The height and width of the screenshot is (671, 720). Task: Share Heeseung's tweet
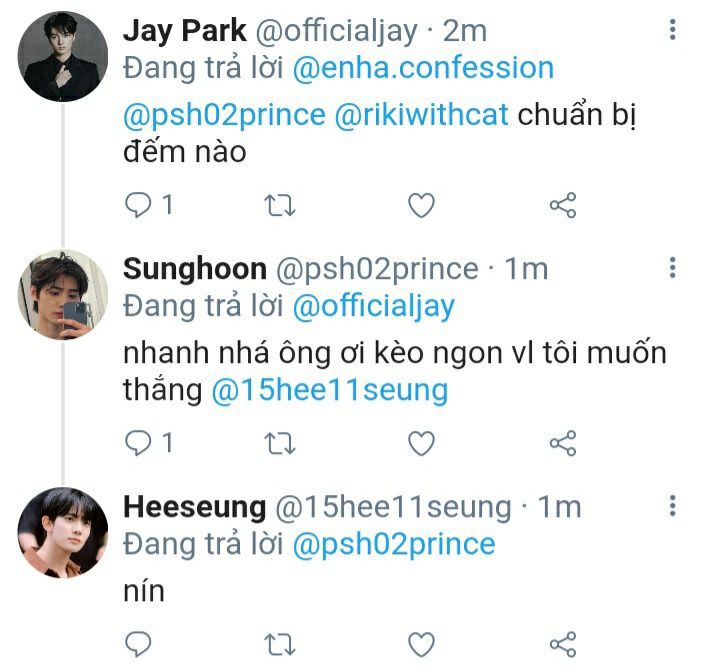(563, 641)
